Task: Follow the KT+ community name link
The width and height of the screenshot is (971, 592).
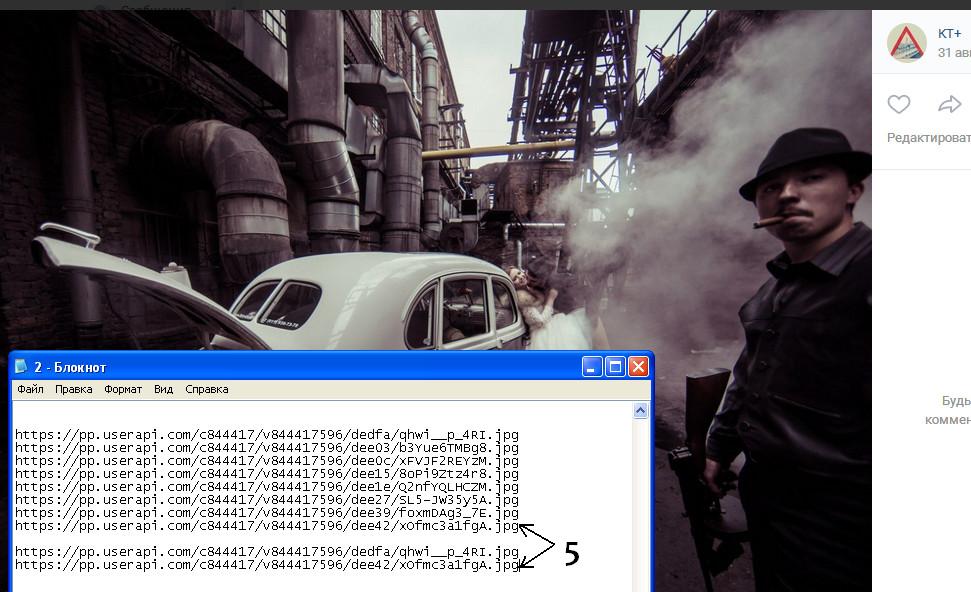Action: point(949,33)
